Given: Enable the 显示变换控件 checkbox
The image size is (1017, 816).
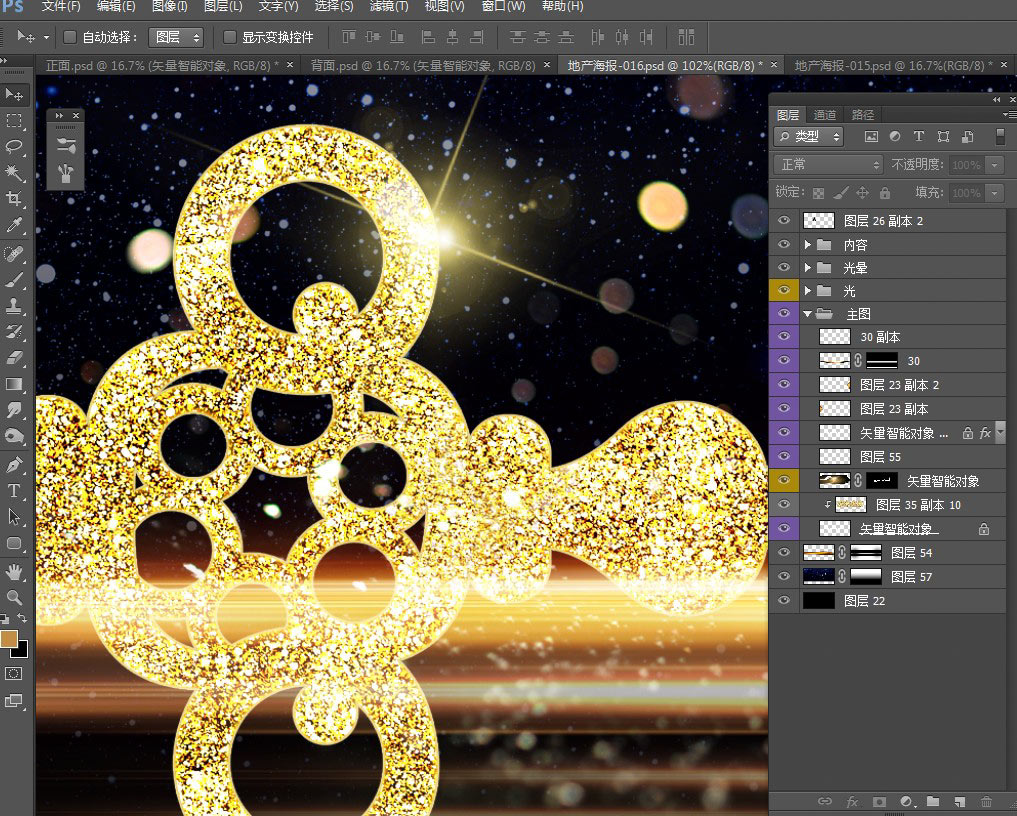Looking at the screenshot, I should tap(229, 37).
